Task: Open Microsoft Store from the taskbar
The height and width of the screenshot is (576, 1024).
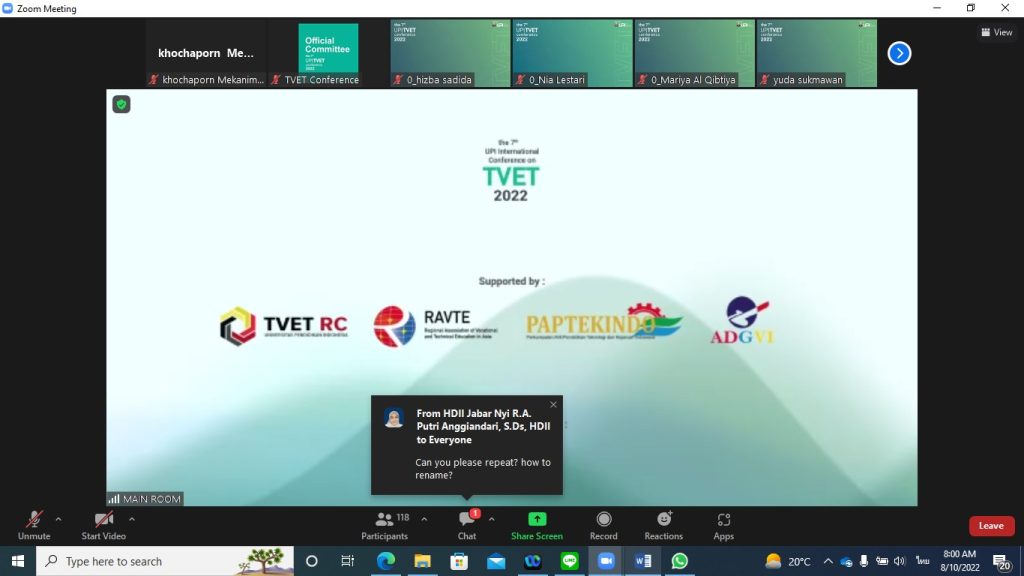Action: (459, 561)
